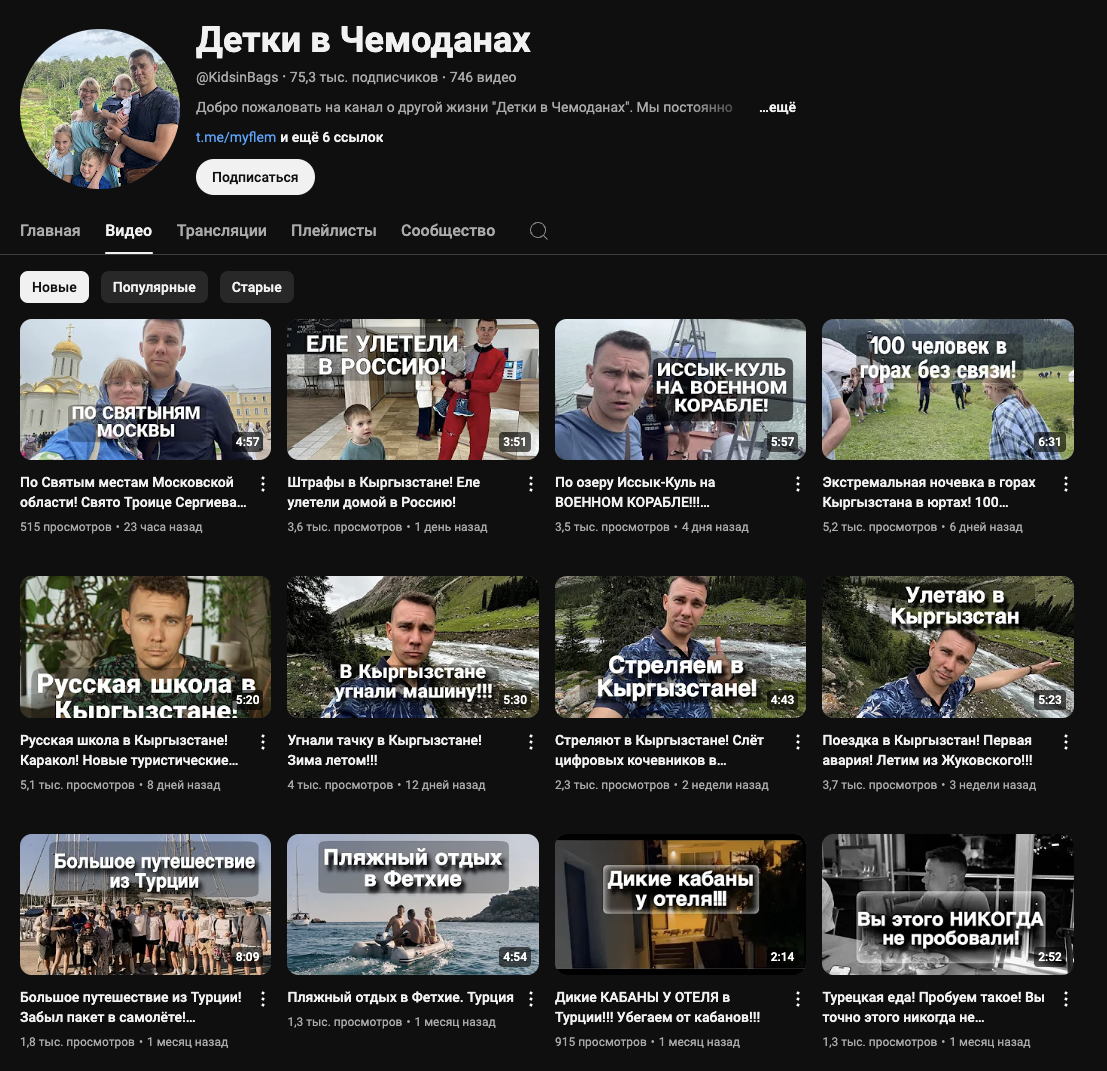
Task: Open options menu for 'По озеру Иссык-Куль' video
Action: (x=798, y=484)
